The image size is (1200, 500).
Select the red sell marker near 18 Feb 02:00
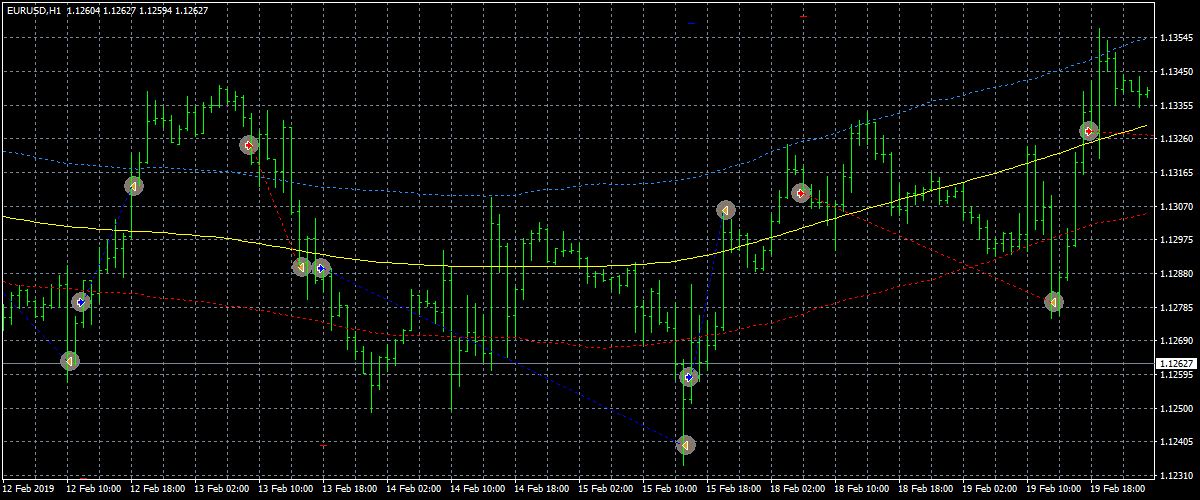coord(800,192)
